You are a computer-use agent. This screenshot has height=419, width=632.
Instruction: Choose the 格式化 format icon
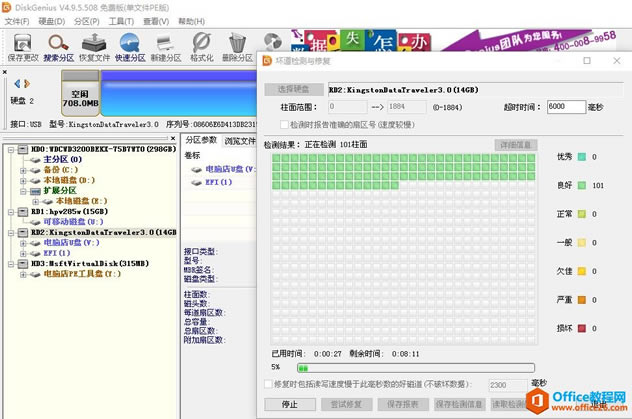[x=202, y=48]
